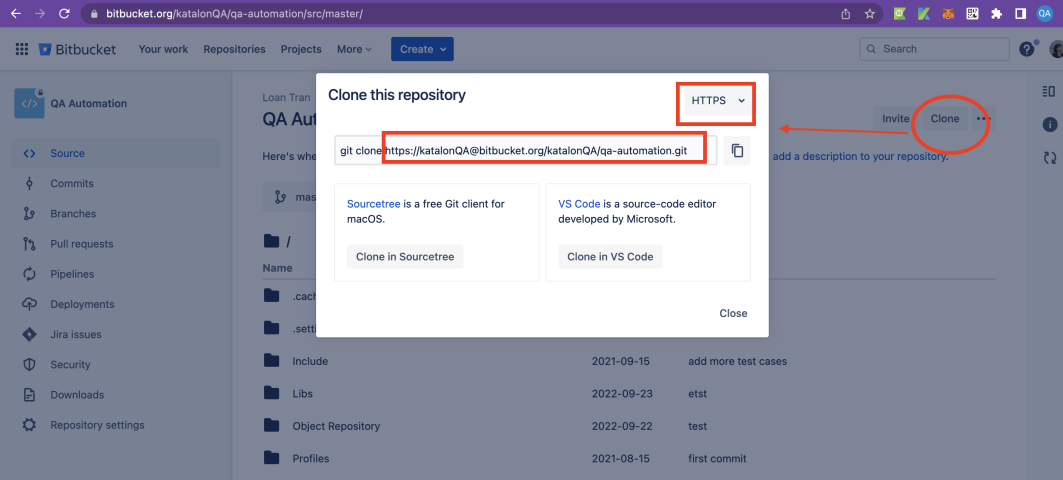
Task: Close the Clone this repository dialog
Action: coord(733,313)
